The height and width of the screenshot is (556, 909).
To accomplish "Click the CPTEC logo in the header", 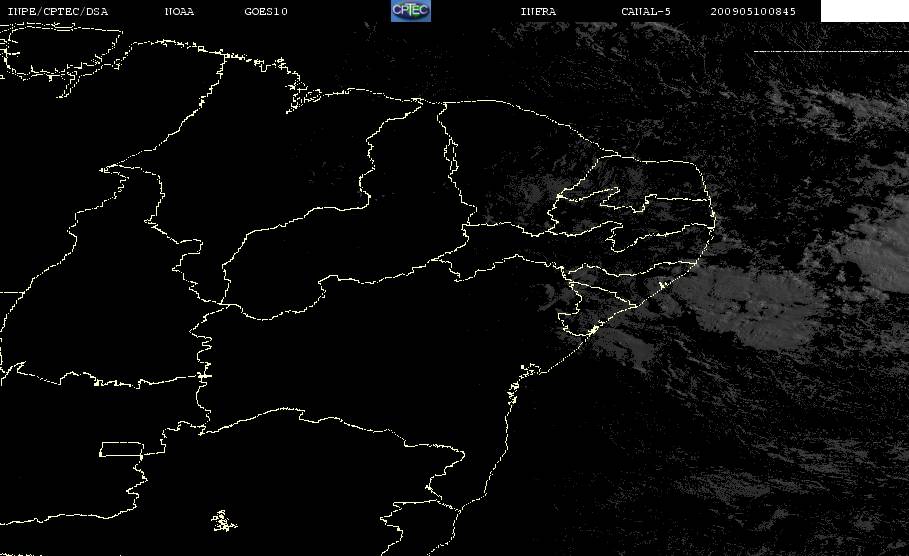I will (x=411, y=11).
